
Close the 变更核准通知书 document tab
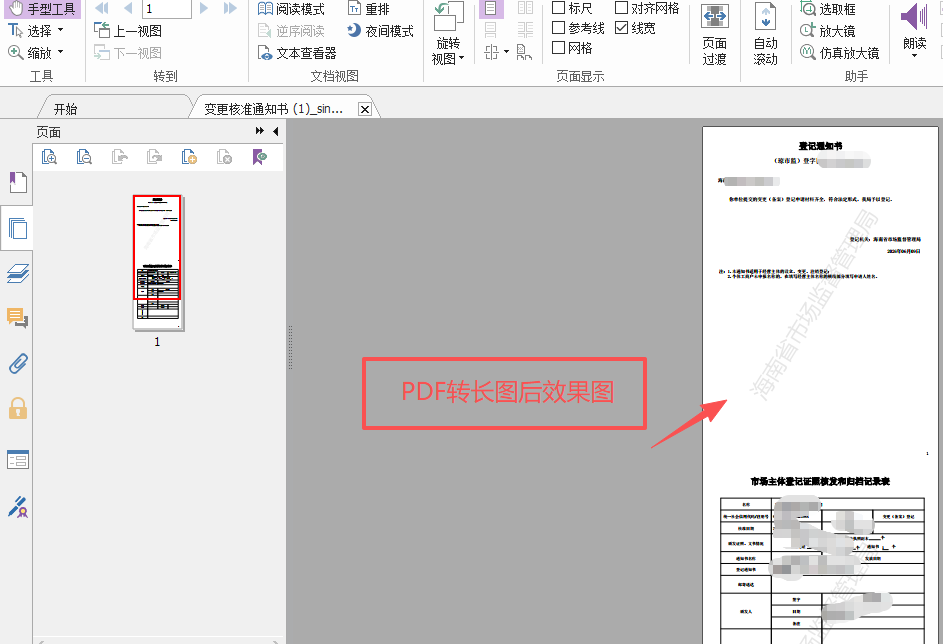click(x=364, y=109)
